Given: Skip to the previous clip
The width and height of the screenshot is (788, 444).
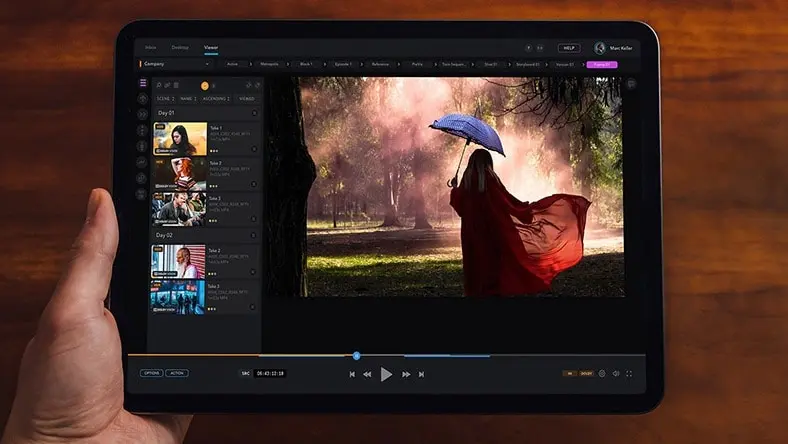Looking at the screenshot, I should (352, 374).
